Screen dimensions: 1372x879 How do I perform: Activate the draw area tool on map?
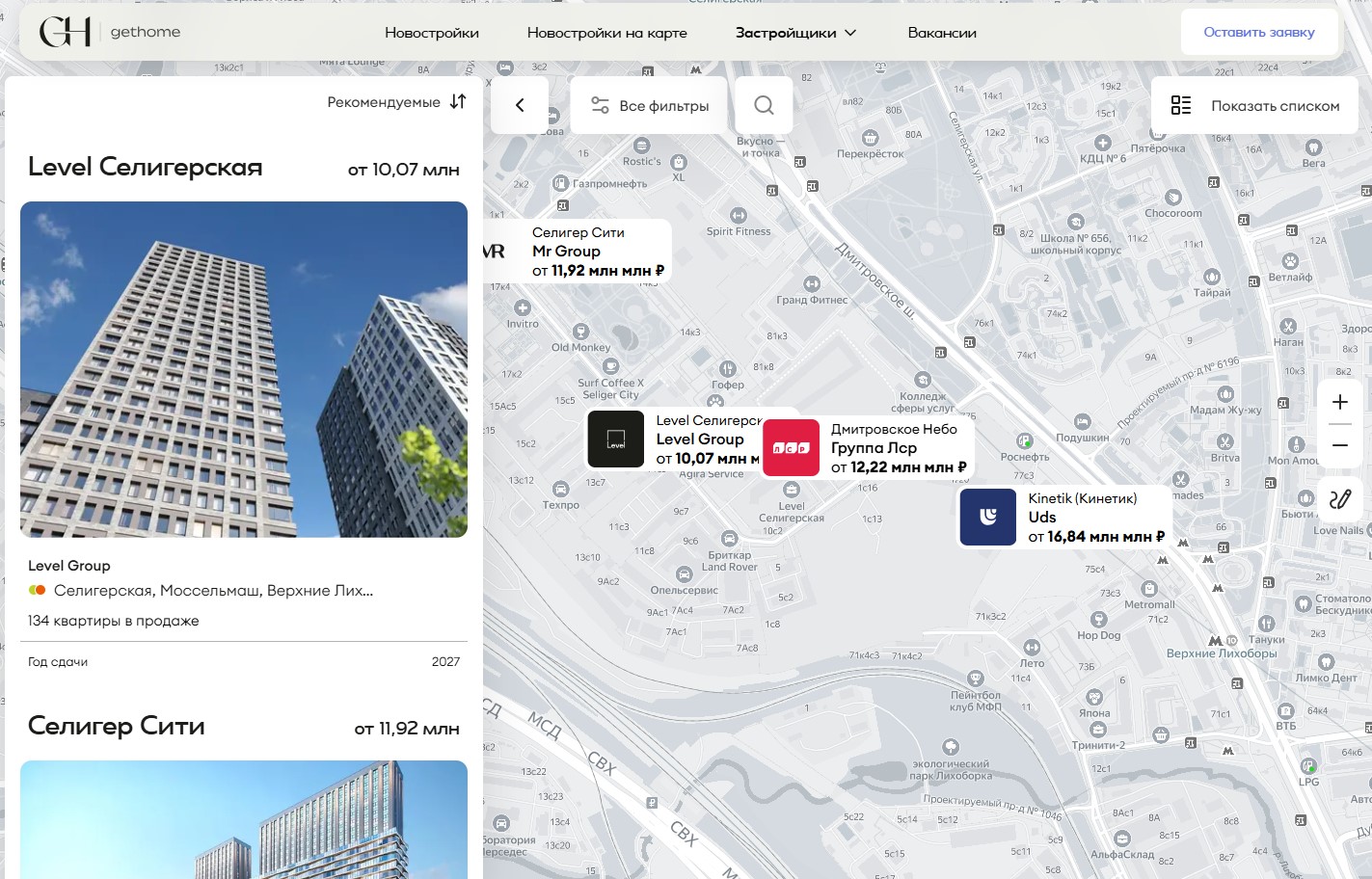click(x=1340, y=499)
